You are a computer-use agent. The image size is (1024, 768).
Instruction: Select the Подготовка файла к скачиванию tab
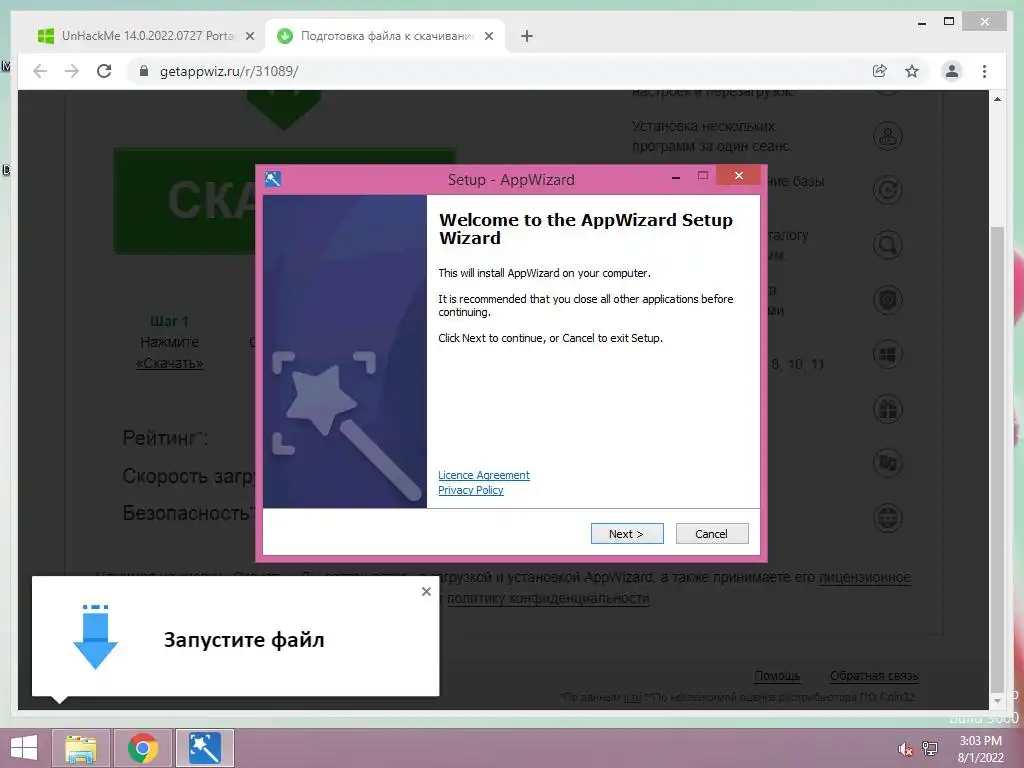[385, 36]
